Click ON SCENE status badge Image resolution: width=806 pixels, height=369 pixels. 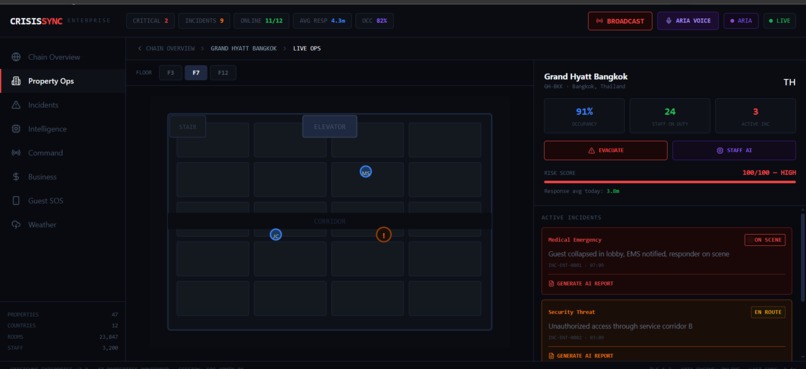coord(765,240)
